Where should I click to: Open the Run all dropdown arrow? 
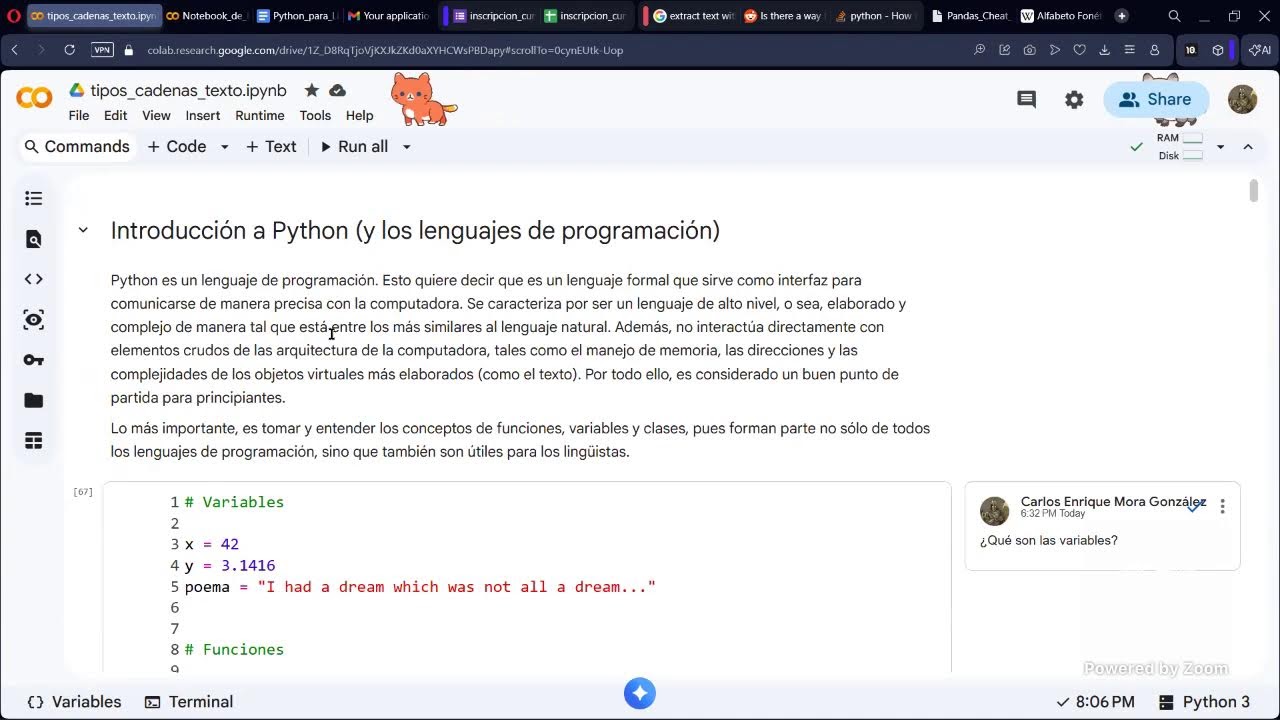[x=406, y=147]
